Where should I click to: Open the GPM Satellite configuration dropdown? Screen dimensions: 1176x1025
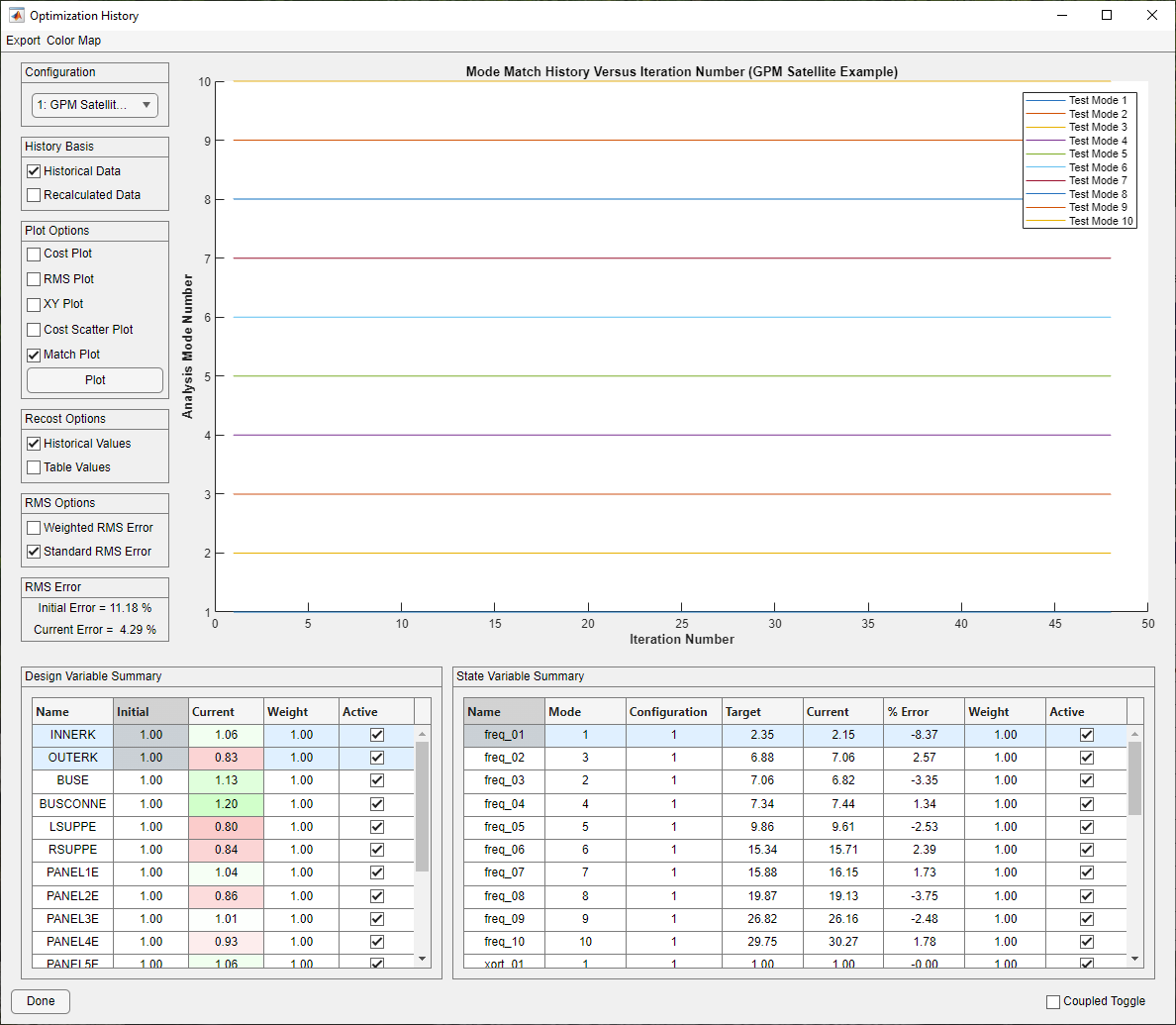tap(94, 105)
